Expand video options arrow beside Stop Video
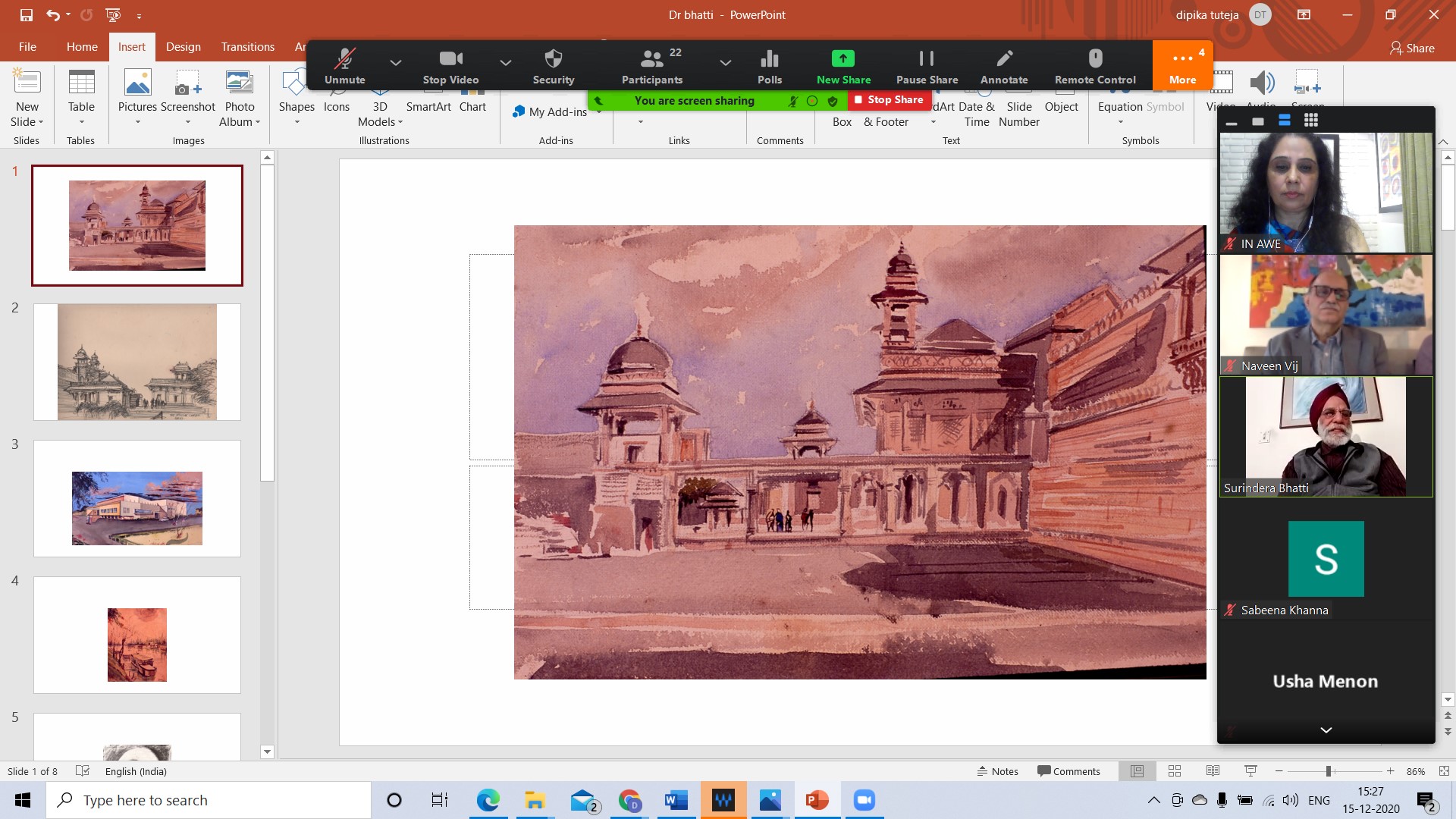The image size is (1456, 819). [505, 62]
